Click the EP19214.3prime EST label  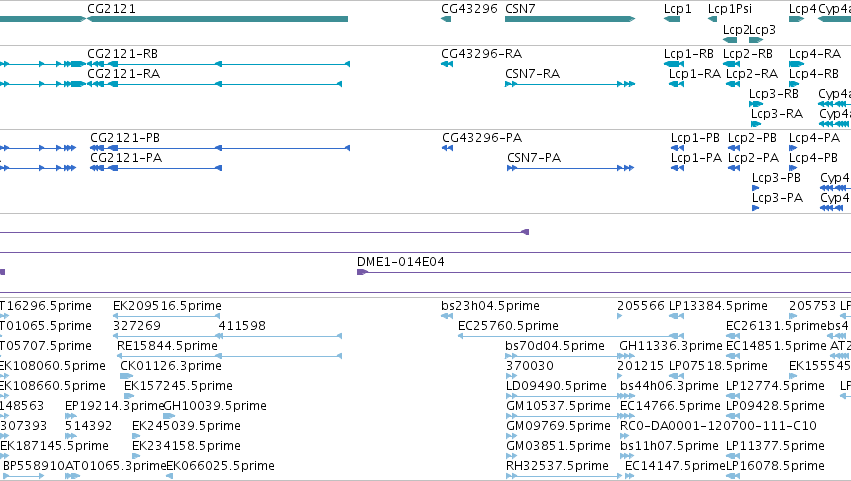tap(114, 407)
